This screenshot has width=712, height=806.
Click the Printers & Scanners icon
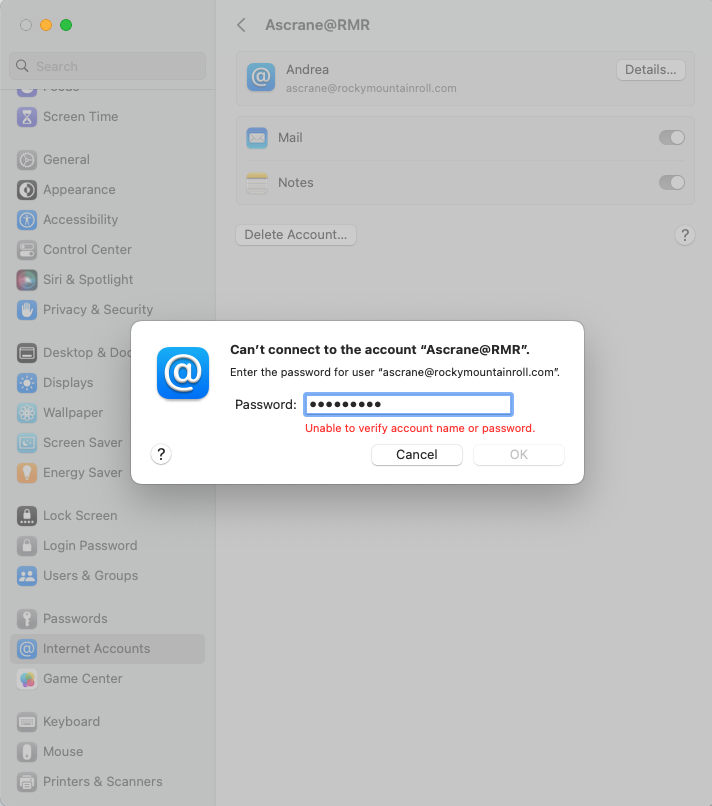tap(27, 782)
